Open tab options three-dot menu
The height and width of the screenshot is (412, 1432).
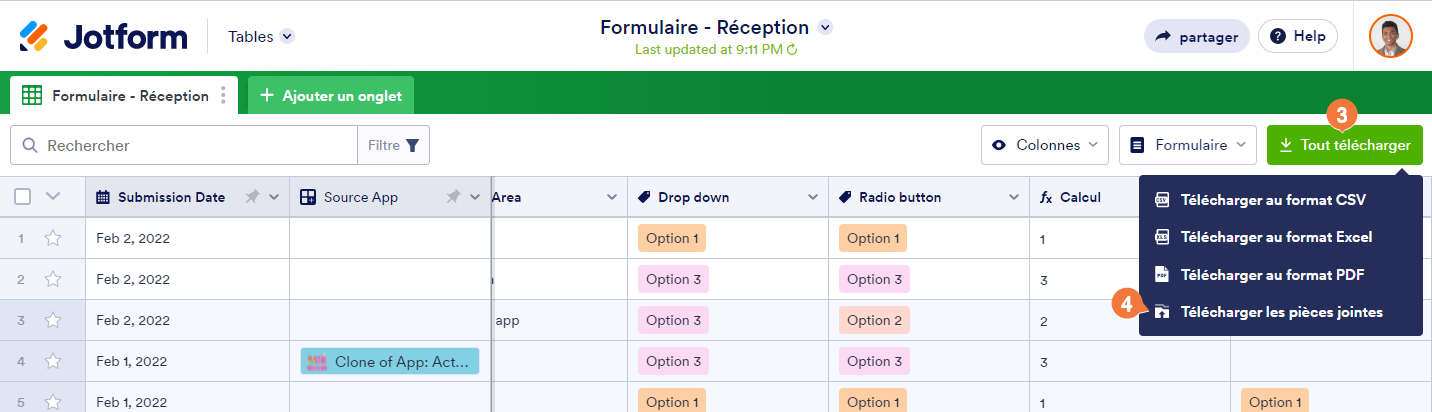point(223,96)
